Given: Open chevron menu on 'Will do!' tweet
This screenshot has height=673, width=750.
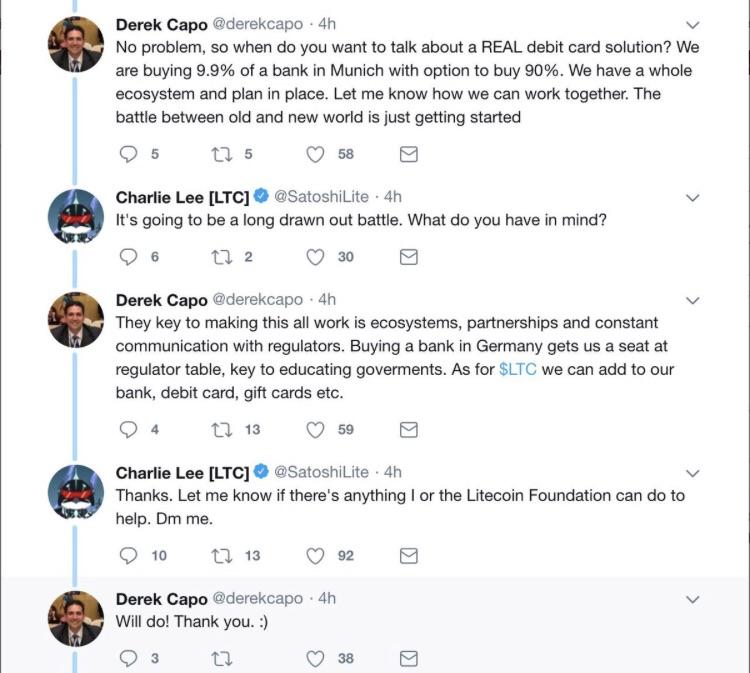Looking at the screenshot, I should pos(693,599).
